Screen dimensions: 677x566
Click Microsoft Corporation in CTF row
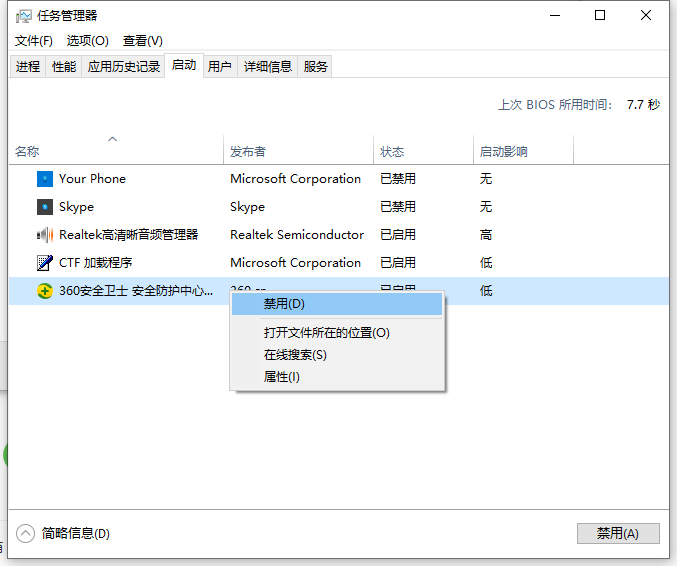[295, 262]
